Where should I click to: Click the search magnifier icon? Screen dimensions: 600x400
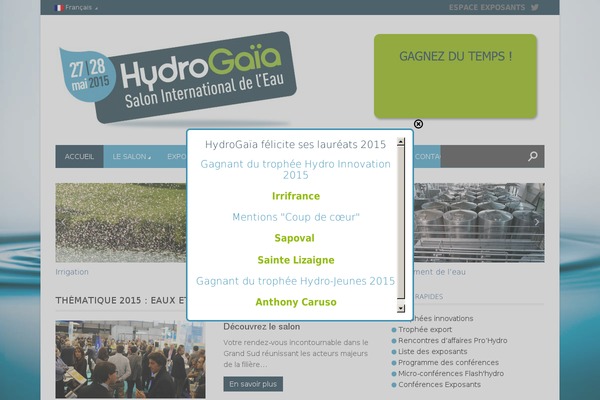pyautogui.click(x=533, y=156)
